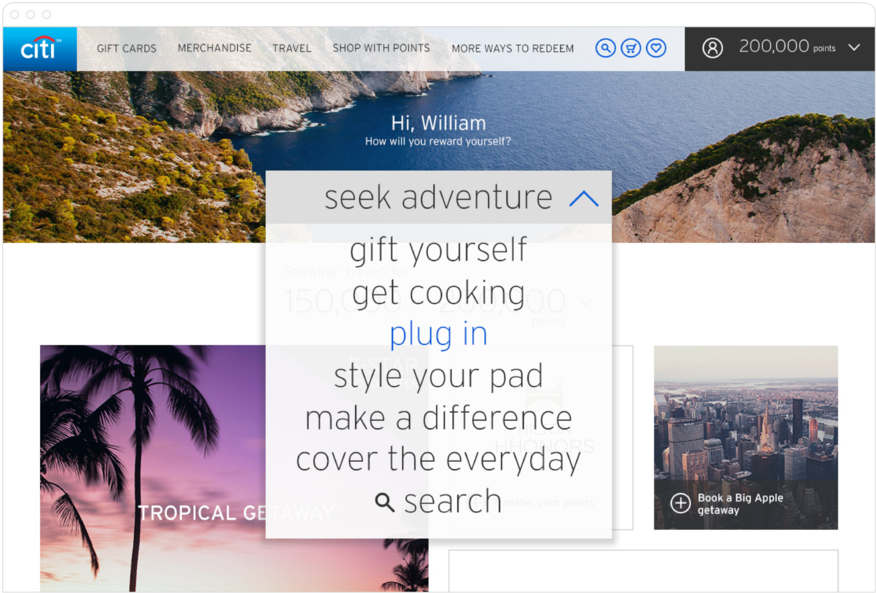Select the gift yourself option
Screen dimensions: 876x593
pyautogui.click(x=438, y=250)
